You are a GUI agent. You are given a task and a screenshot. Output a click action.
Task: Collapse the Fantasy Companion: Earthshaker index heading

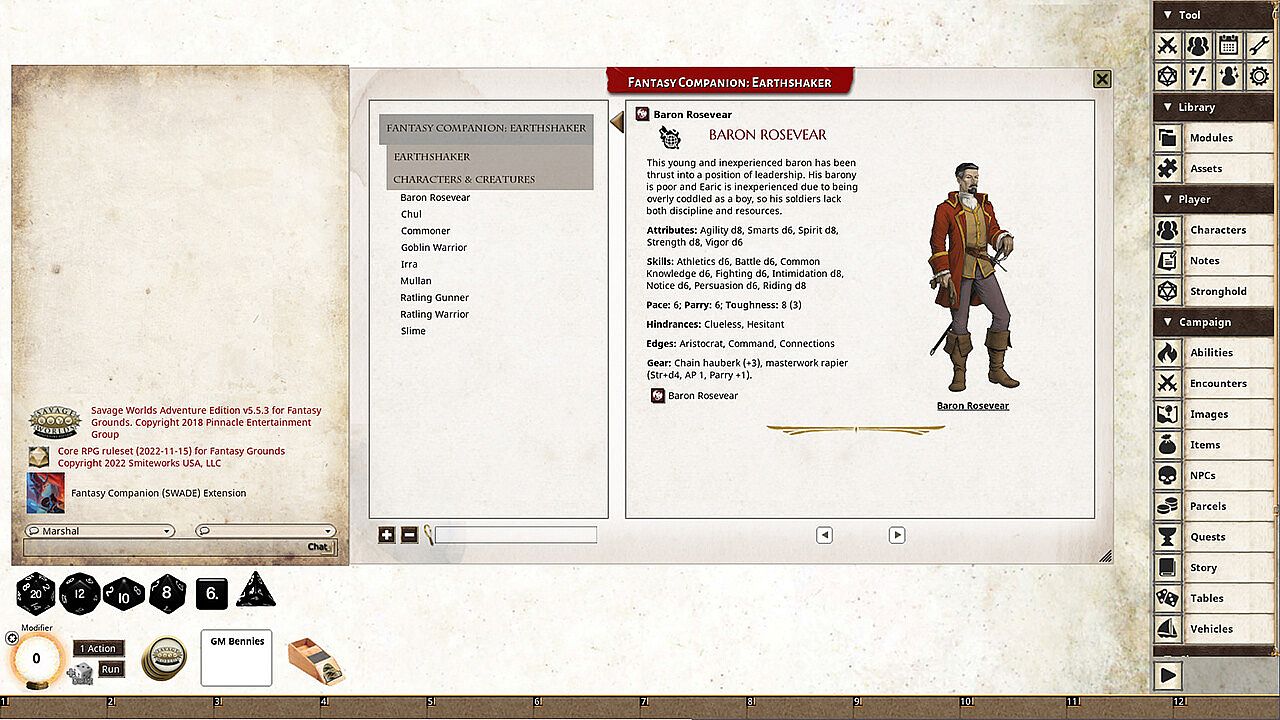pyautogui.click(x=487, y=129)
